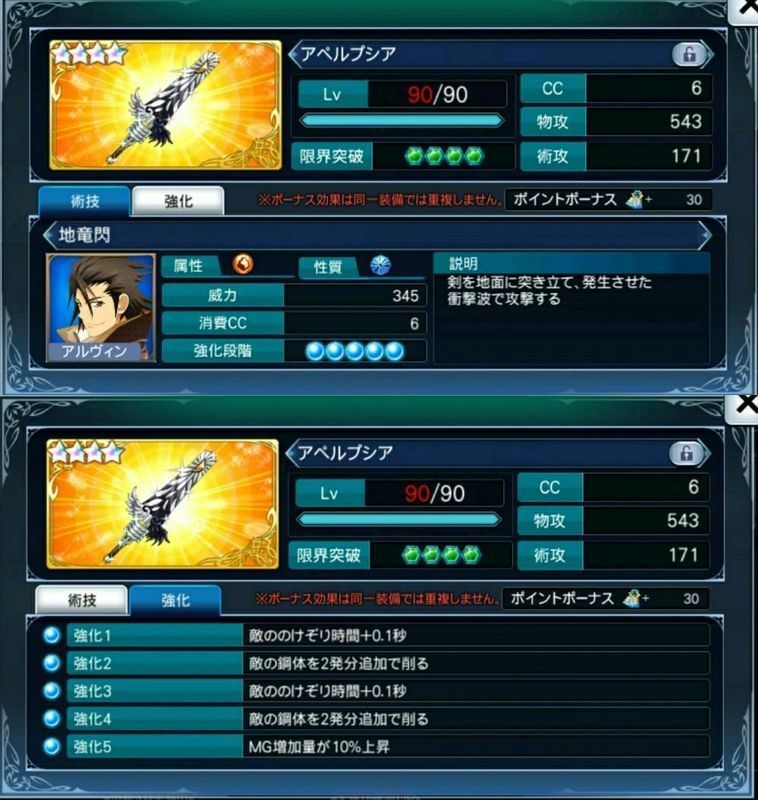Screen dimensions: 758x800
Task: Click the blue orb beside 強化5
Action: [52, 746]
